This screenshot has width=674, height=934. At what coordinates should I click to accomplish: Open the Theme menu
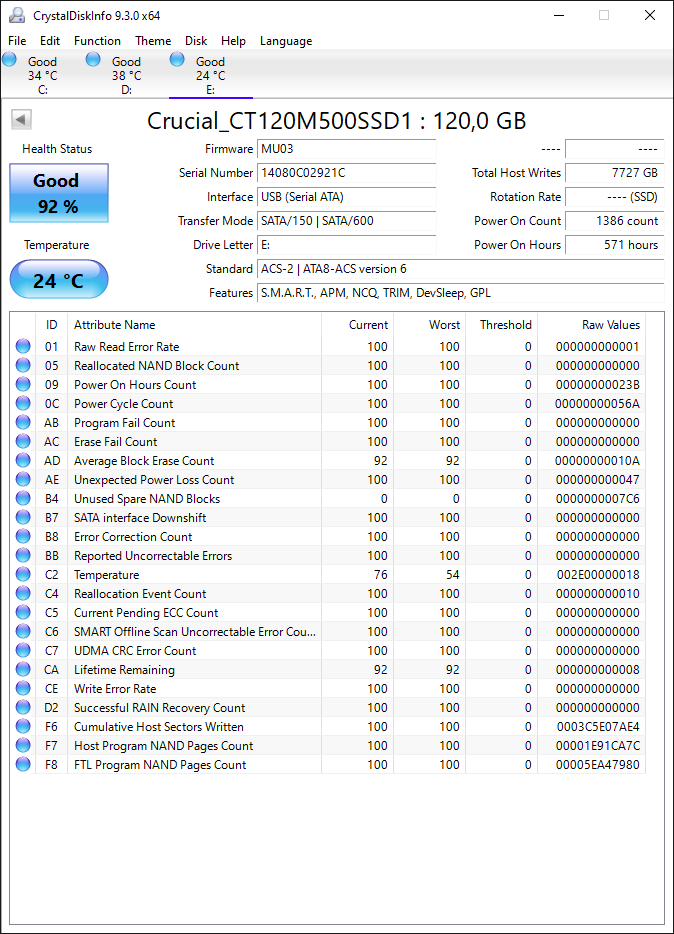click(153, 41)
